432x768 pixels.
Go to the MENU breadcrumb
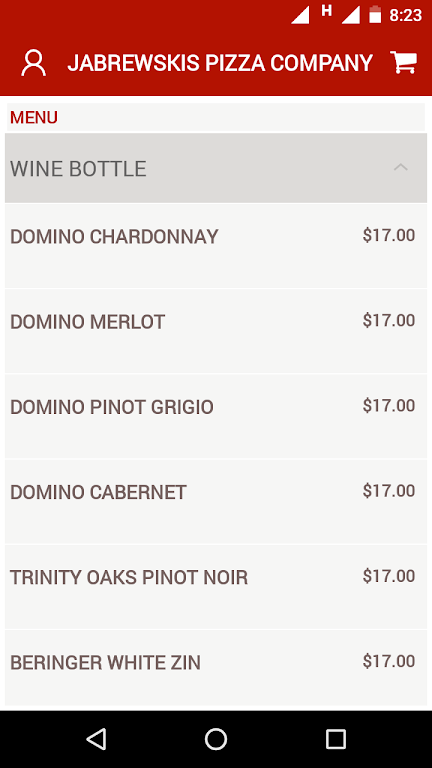34,118
